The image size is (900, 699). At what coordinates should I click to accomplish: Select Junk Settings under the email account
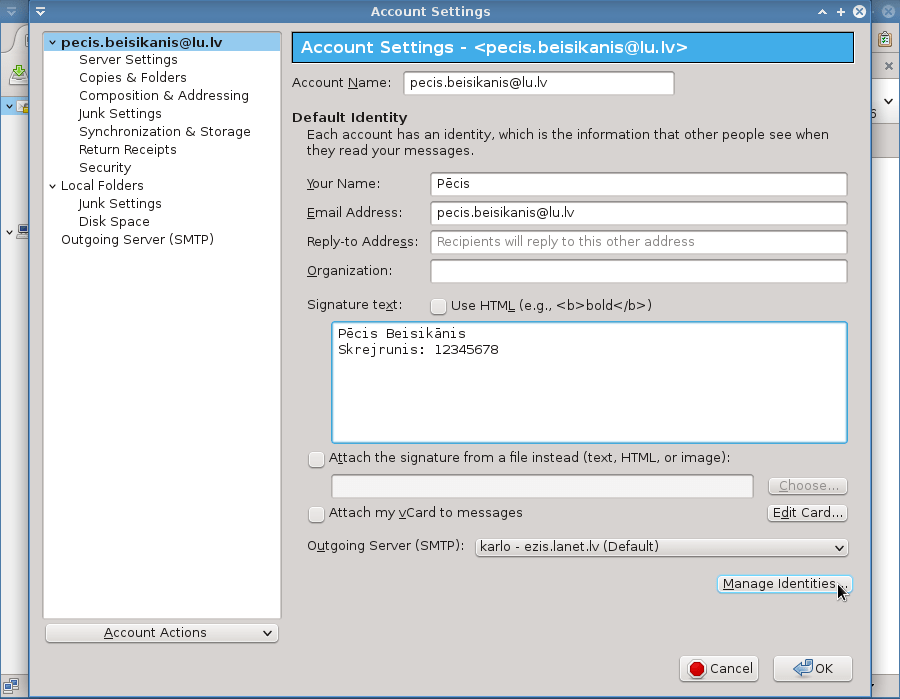click(120, 114)
